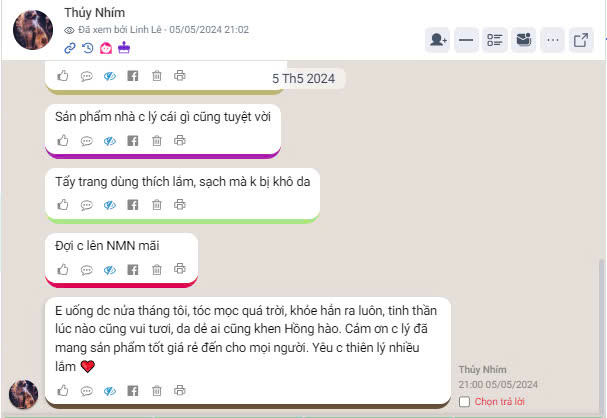The height and width of the screenshot is (418, 607).
Task: Open the checklist icon in header toolbar
Action: point(494,40)
